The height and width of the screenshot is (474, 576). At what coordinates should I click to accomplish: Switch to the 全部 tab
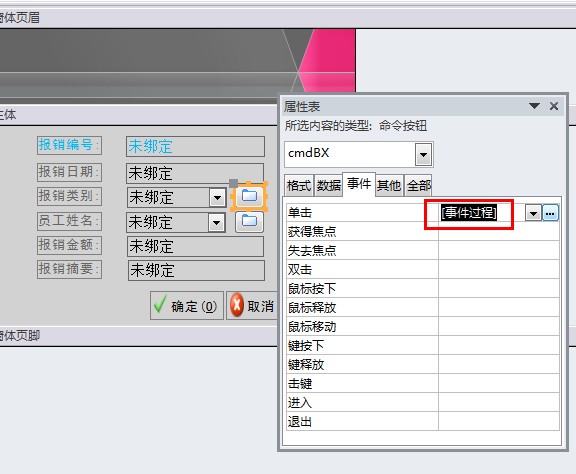click(418, 186)
